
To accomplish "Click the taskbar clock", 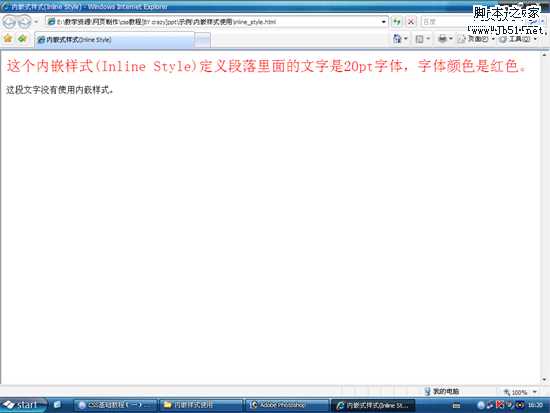I will [535, 405].
